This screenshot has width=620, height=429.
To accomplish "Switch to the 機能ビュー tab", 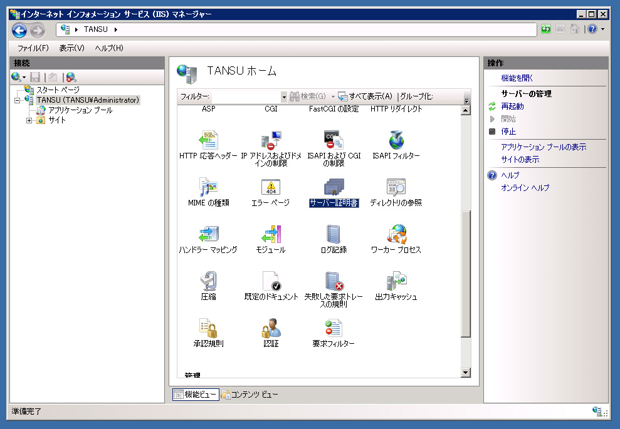I will pos(196,394).
